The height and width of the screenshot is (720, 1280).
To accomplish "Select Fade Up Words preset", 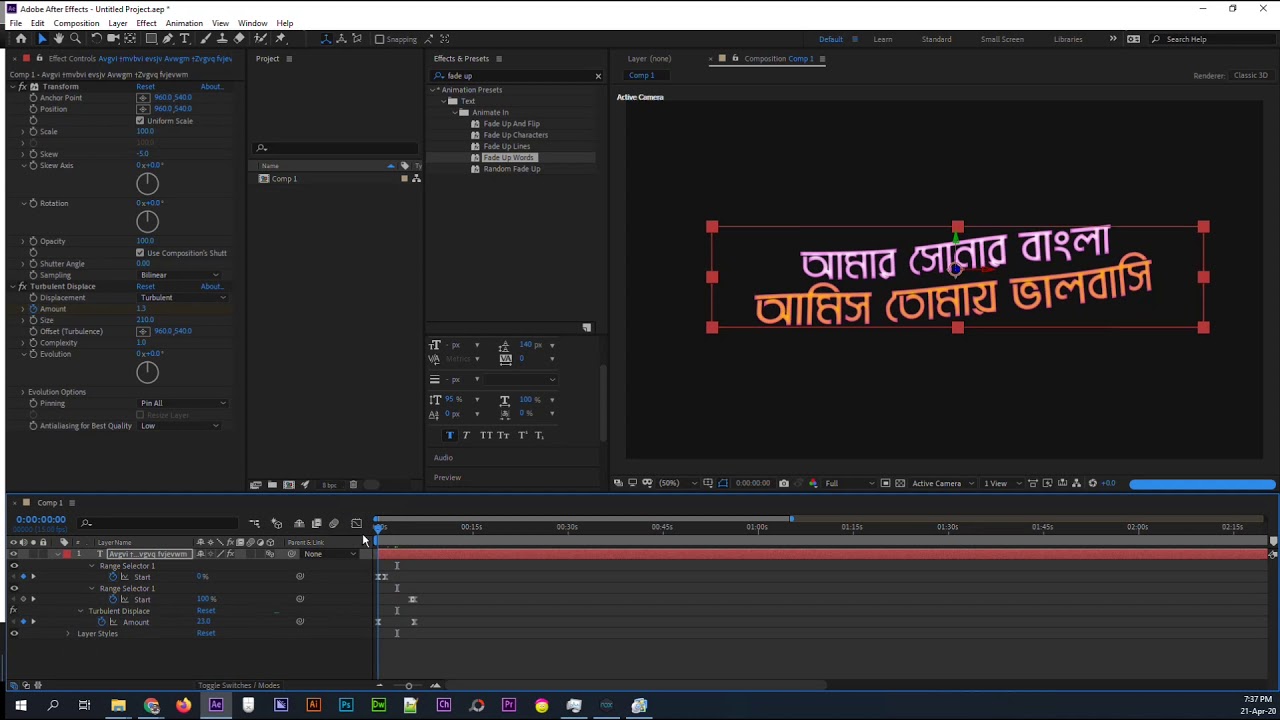I will click(509, 158).
